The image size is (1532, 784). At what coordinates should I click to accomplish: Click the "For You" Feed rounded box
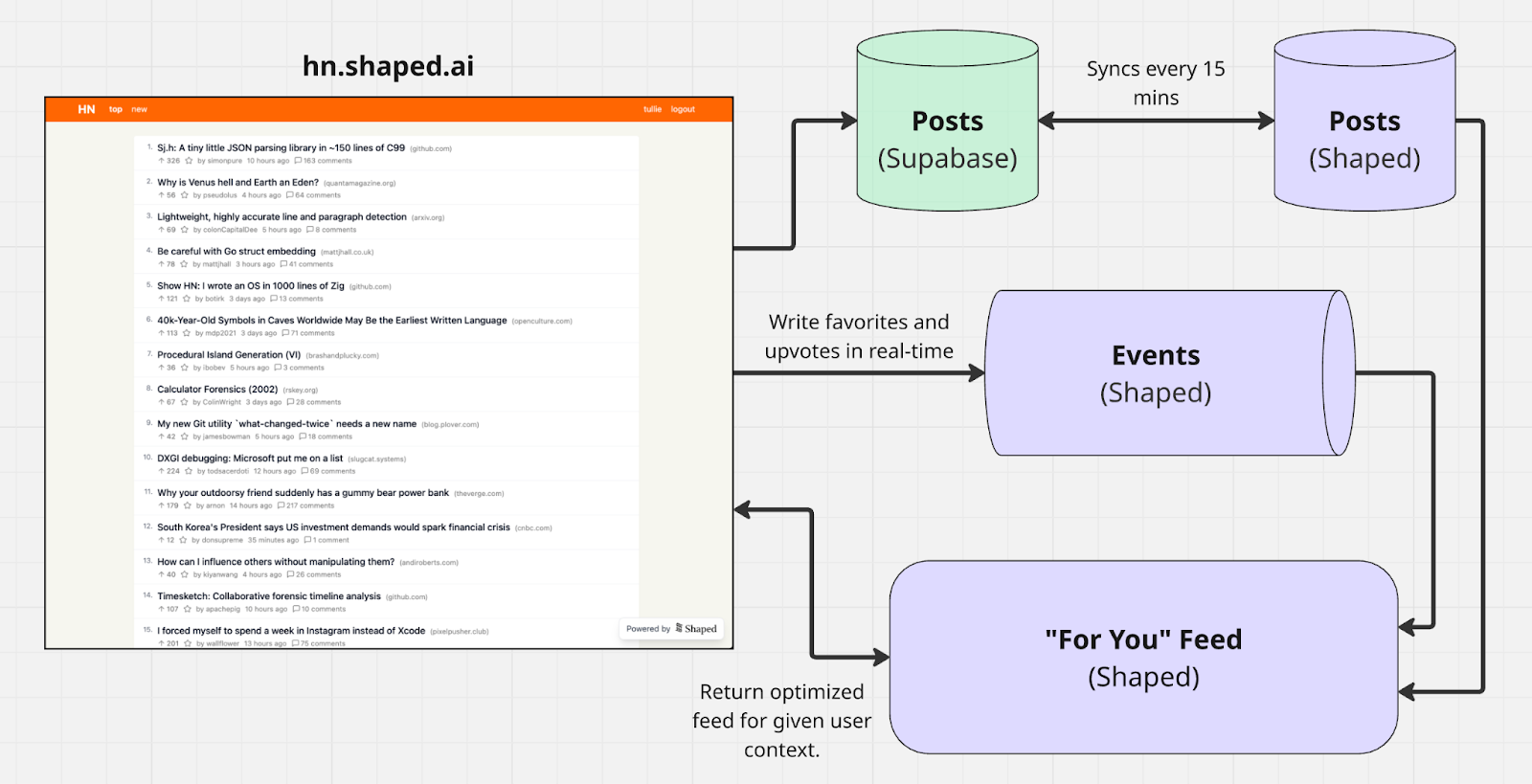tap(1143, 658)
